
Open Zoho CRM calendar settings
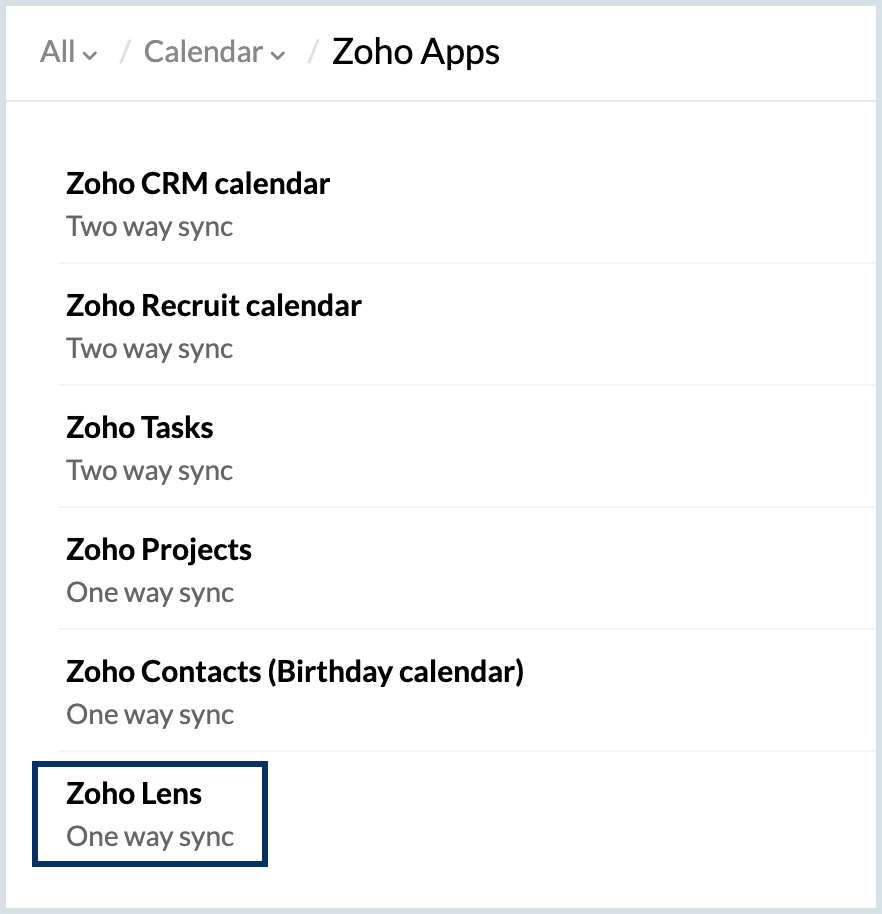pyautogui.click(x=198, y=184)
